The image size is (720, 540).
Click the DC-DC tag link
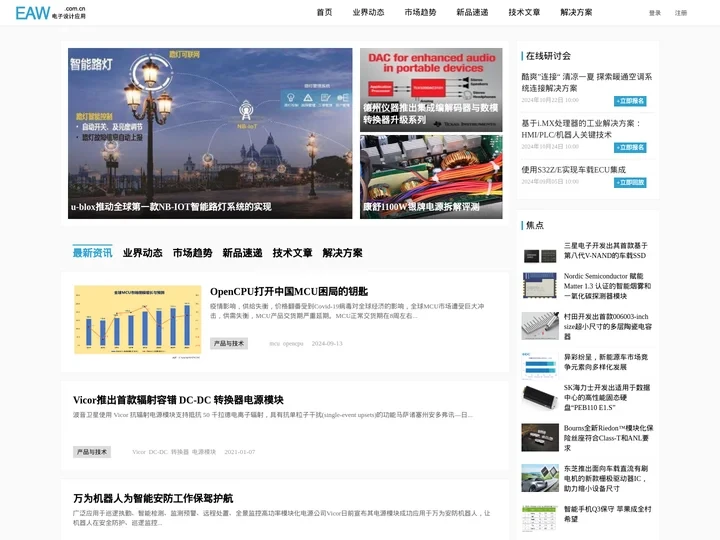tap(158, 452)
